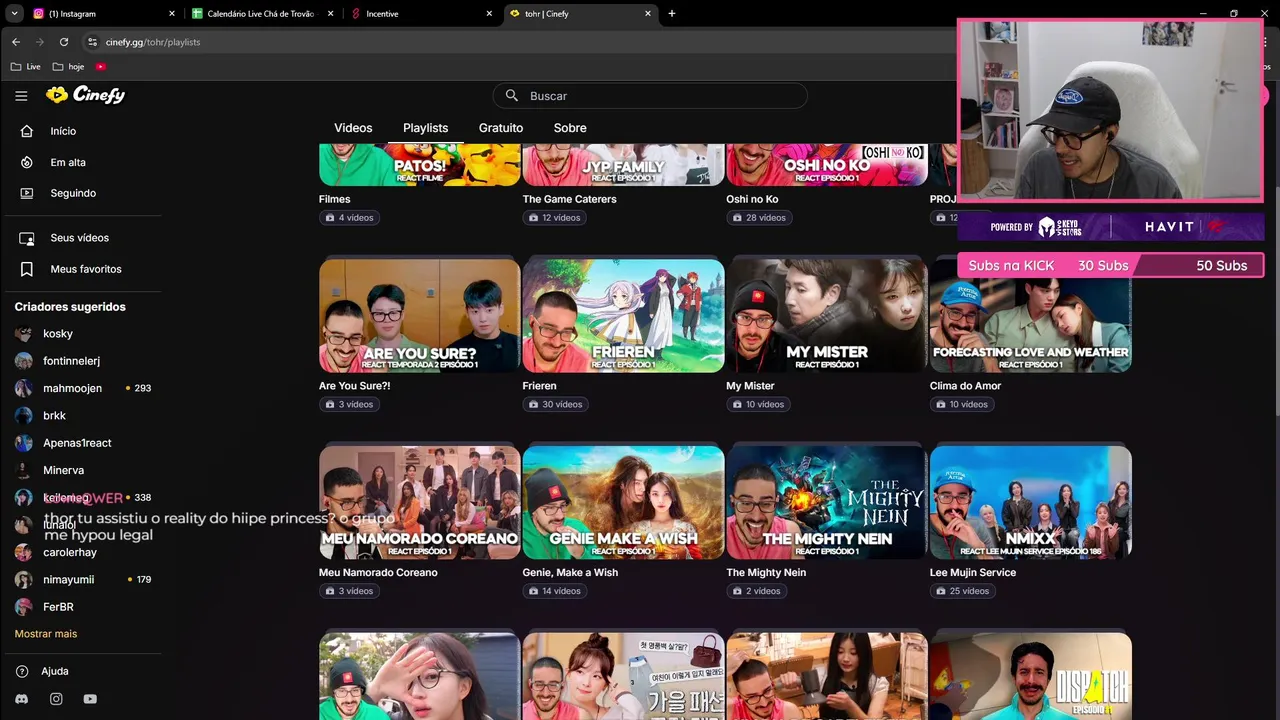This screenshot has width=1280, height=720.
Task: Close the tohr | Cinefy tab
Action: pos(648,14)
